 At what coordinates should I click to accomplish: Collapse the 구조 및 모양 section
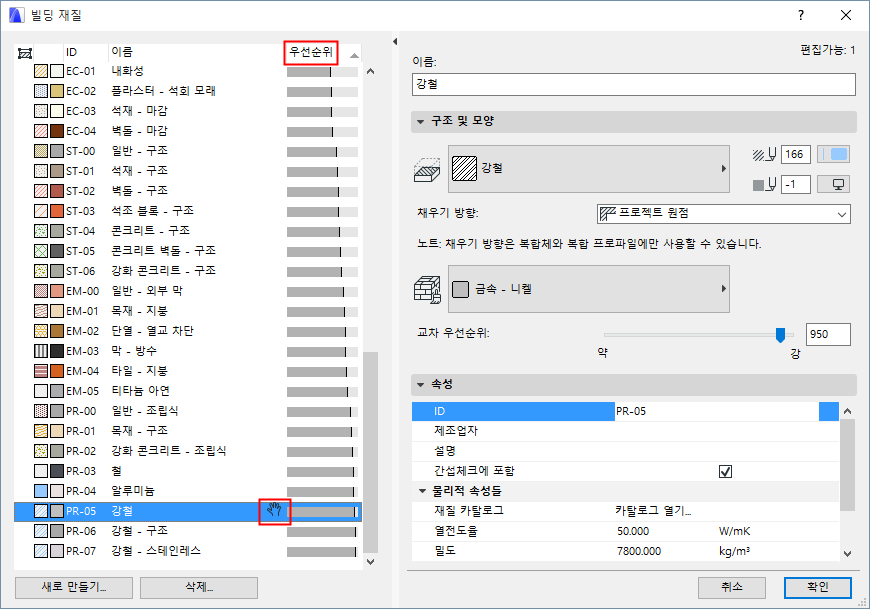[x=421, y=121]
